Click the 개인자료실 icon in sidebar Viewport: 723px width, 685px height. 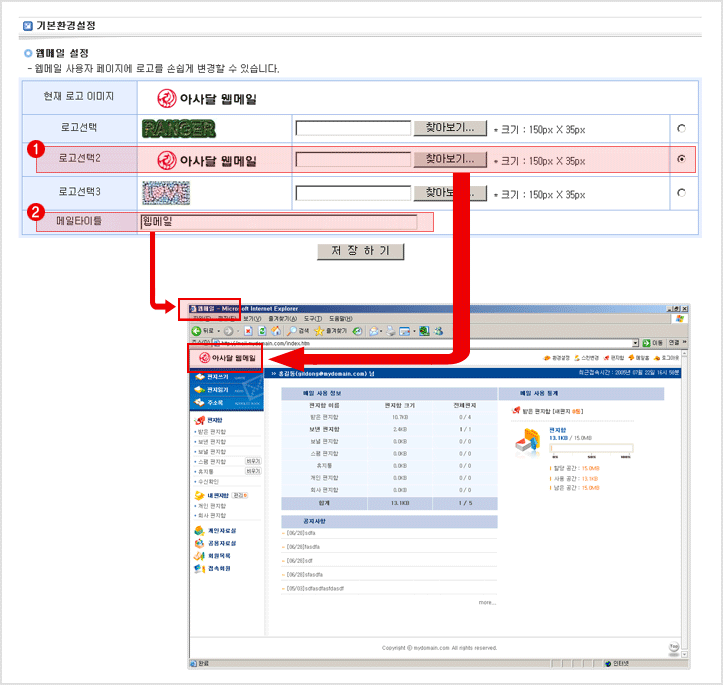[199, 530]
